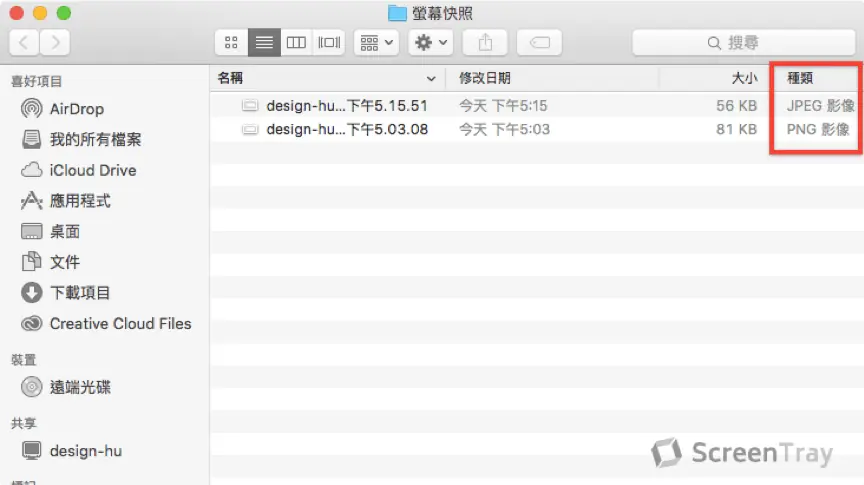Screen dimensions: 864x485
Task: Click the 應用程式 applications icon
Action: point(31,200)
